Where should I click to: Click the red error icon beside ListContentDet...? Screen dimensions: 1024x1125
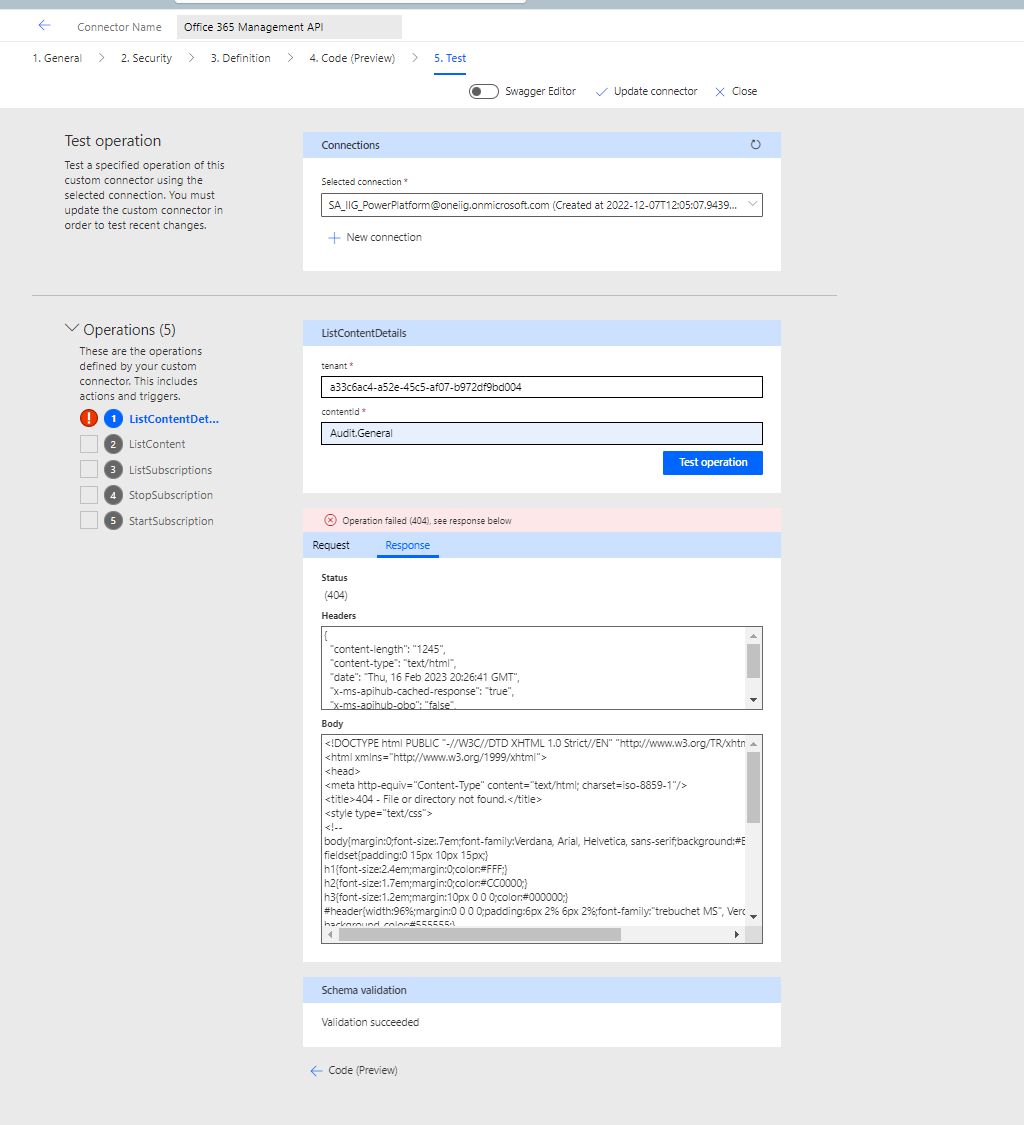pos(88,418)
